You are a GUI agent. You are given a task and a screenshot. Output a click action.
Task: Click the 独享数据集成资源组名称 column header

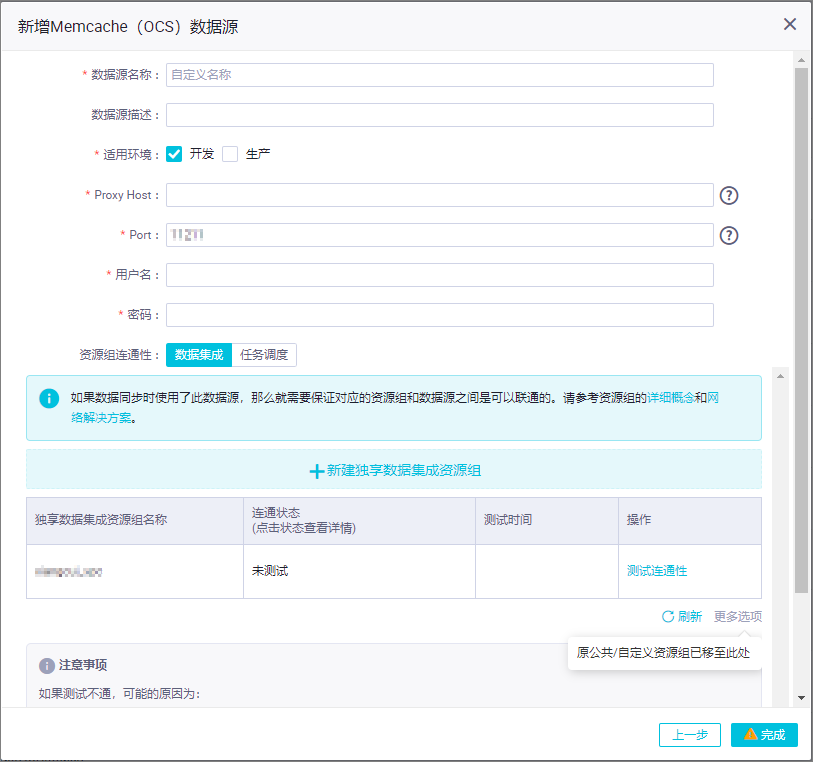click(135, 520)
